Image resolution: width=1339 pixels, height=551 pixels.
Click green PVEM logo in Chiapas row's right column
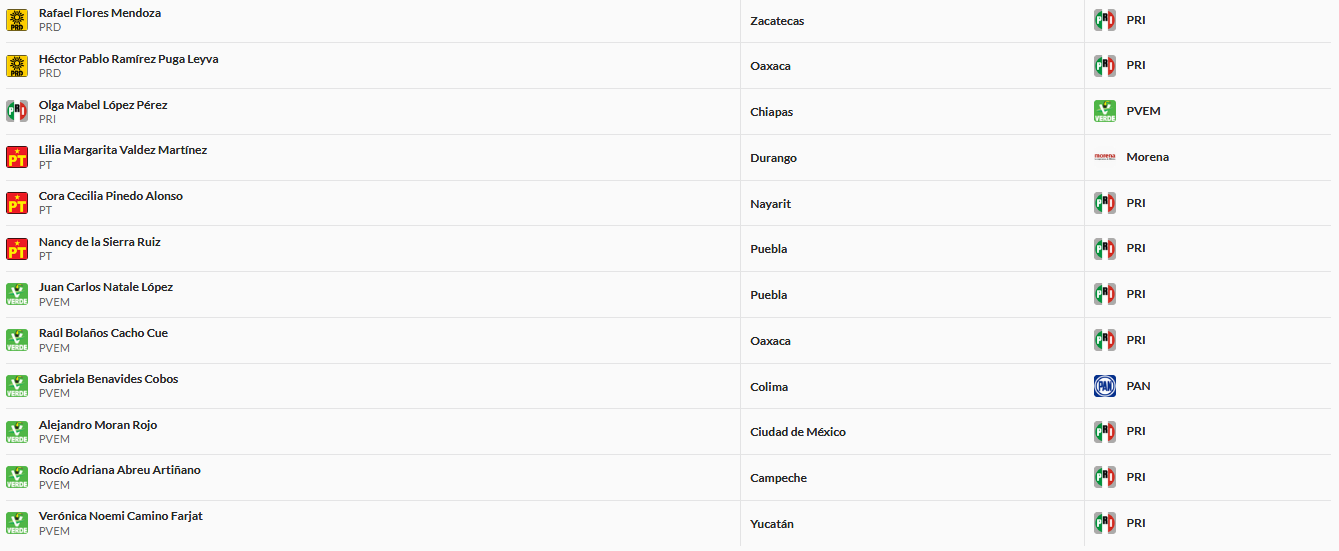click(1104, 111)
